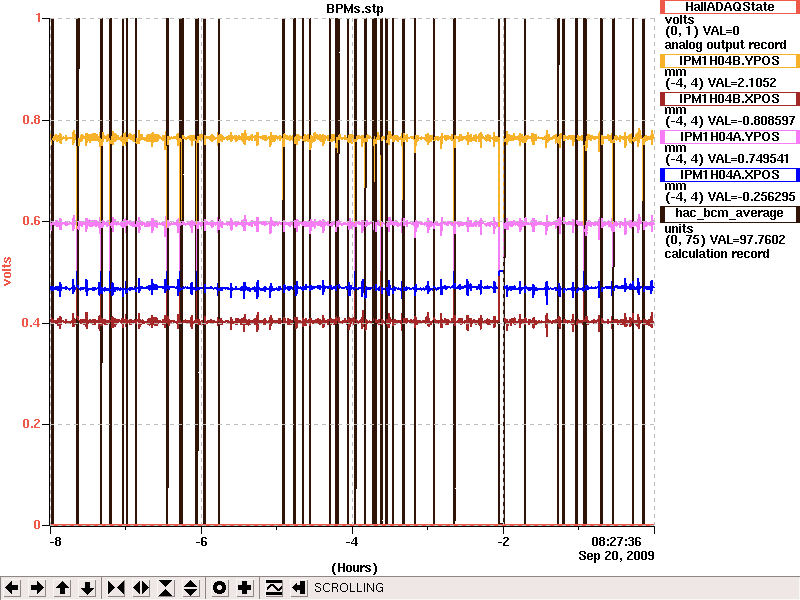Click the plus icon in the toolbar

coord(244,588)
